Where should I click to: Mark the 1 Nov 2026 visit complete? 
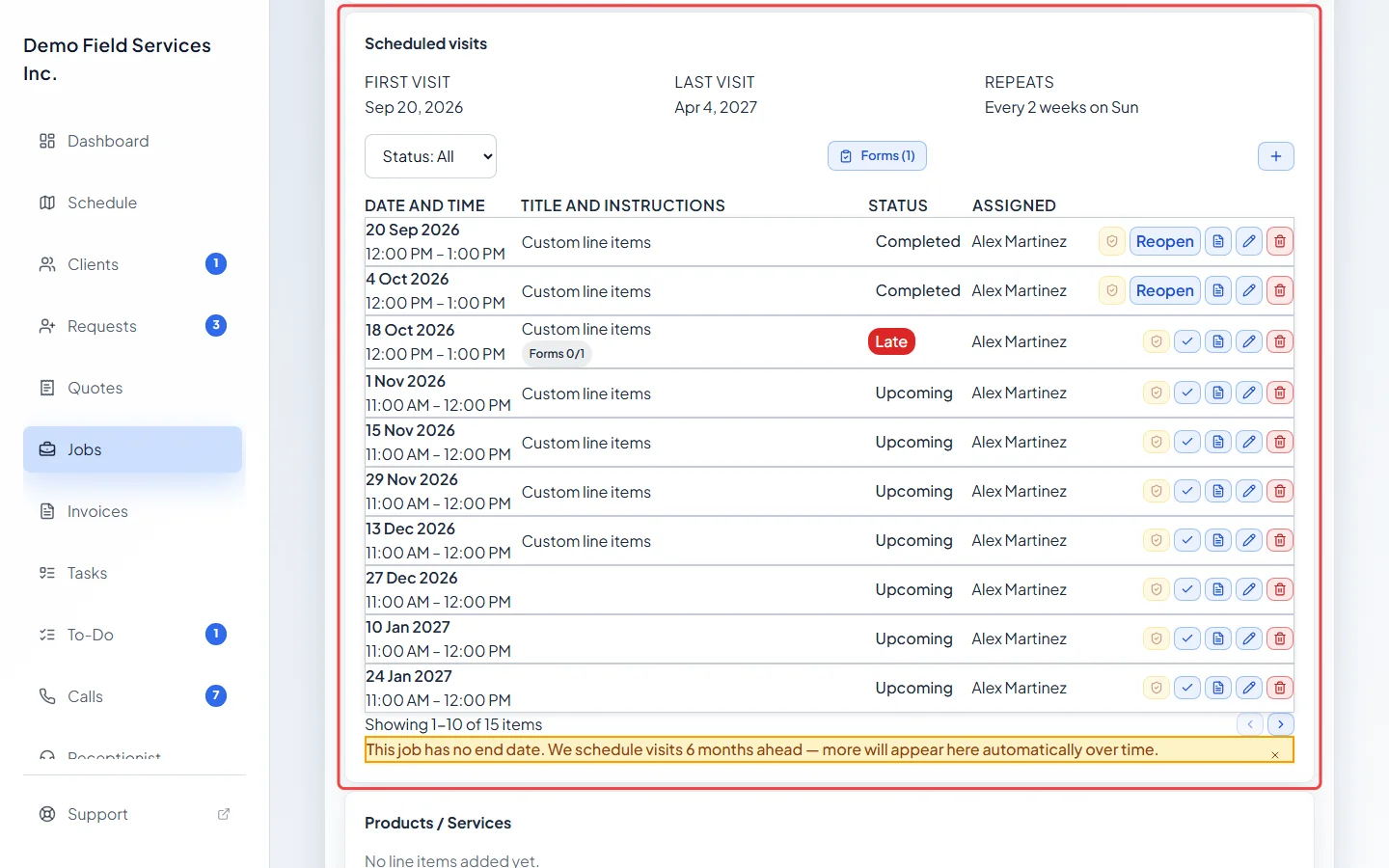pos(1187,393)
